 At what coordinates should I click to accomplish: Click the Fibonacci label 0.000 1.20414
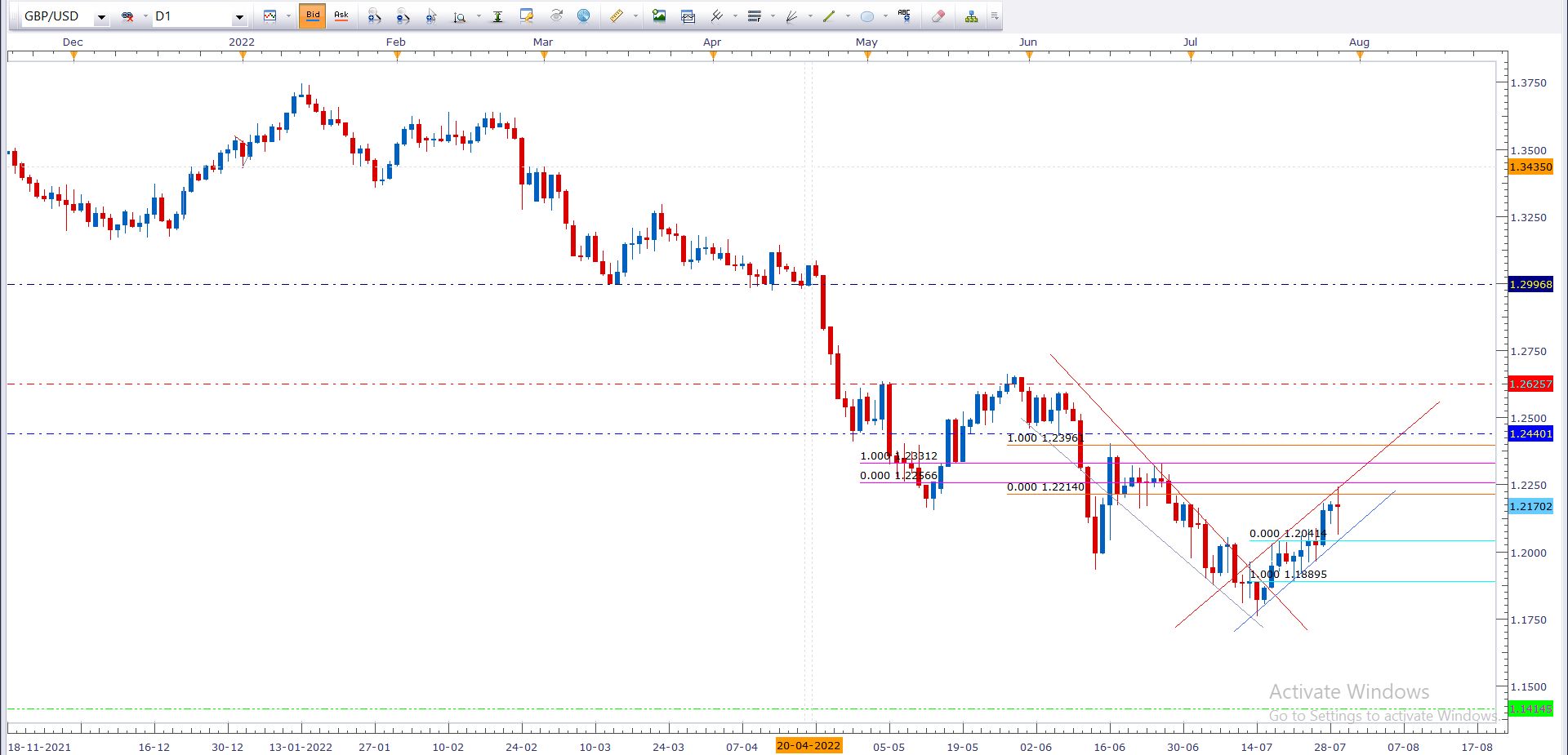1288,534
